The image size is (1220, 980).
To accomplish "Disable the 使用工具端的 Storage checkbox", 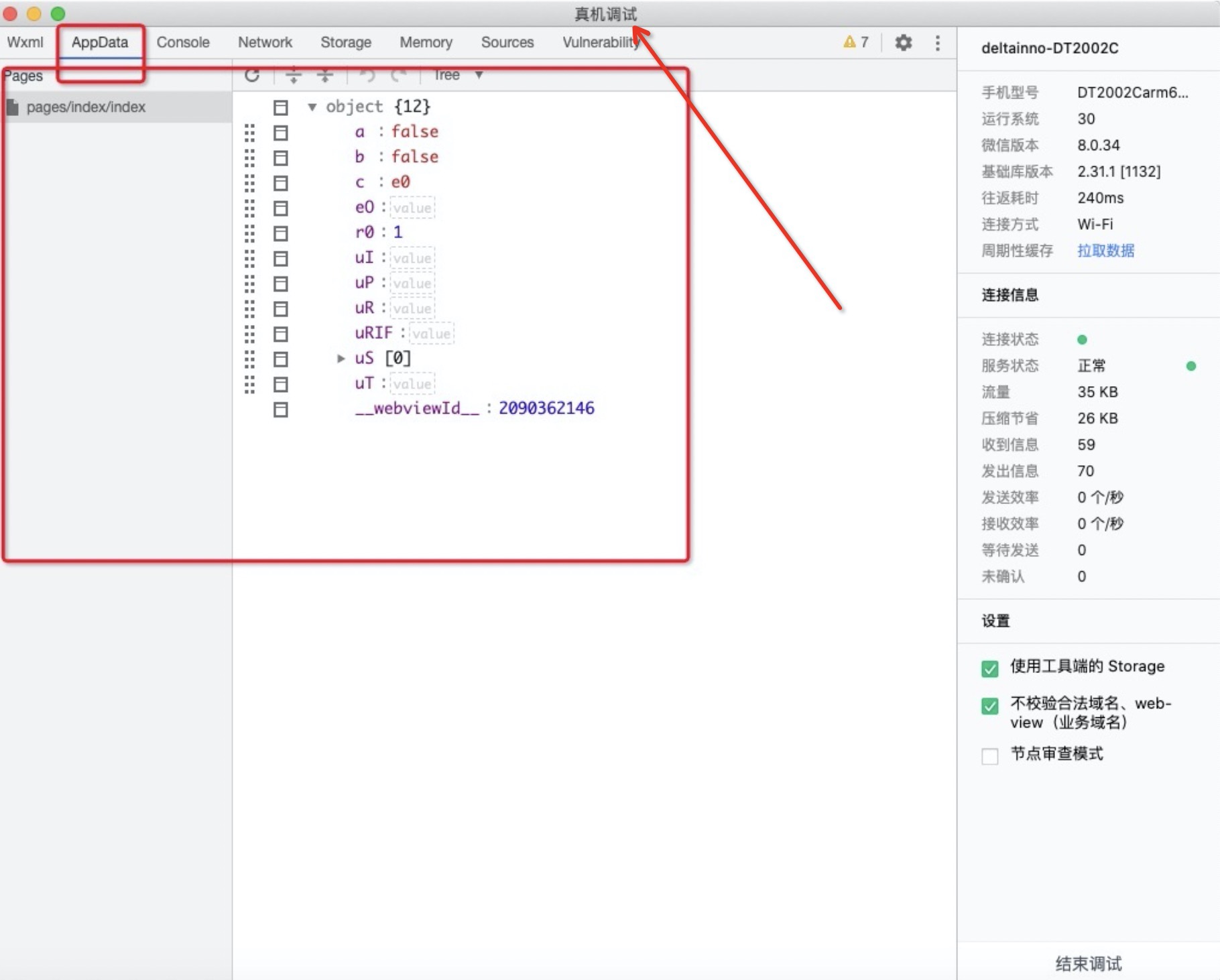I will click(989, 668).
